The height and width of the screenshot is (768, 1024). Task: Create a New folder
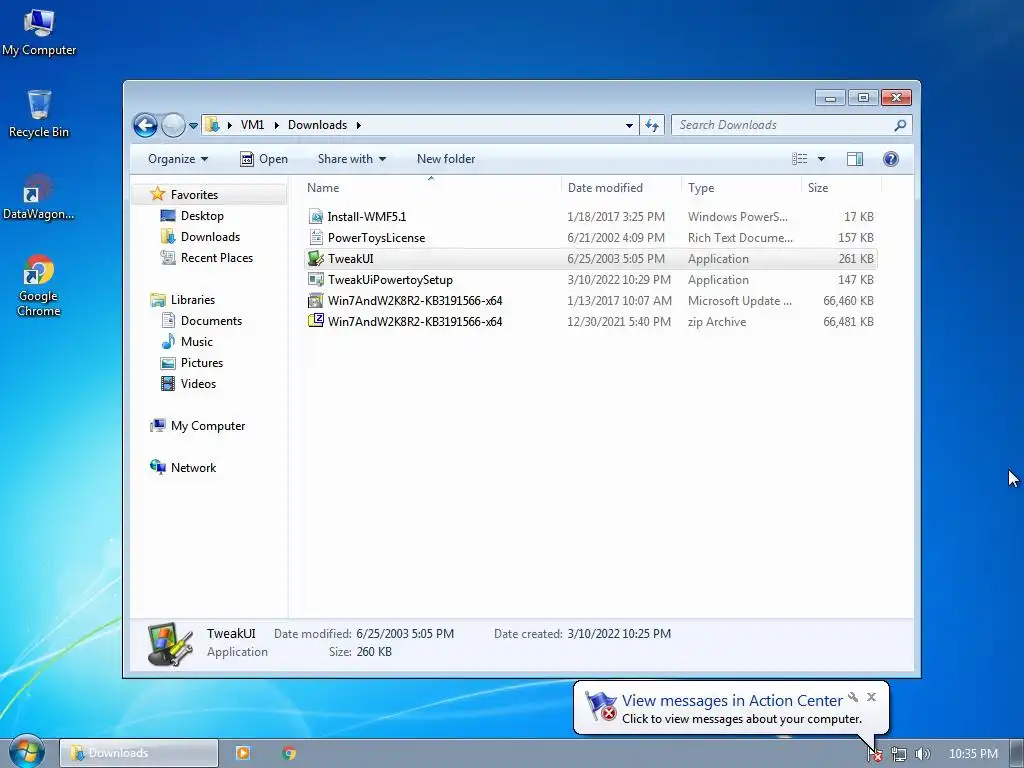click(446, 159)
